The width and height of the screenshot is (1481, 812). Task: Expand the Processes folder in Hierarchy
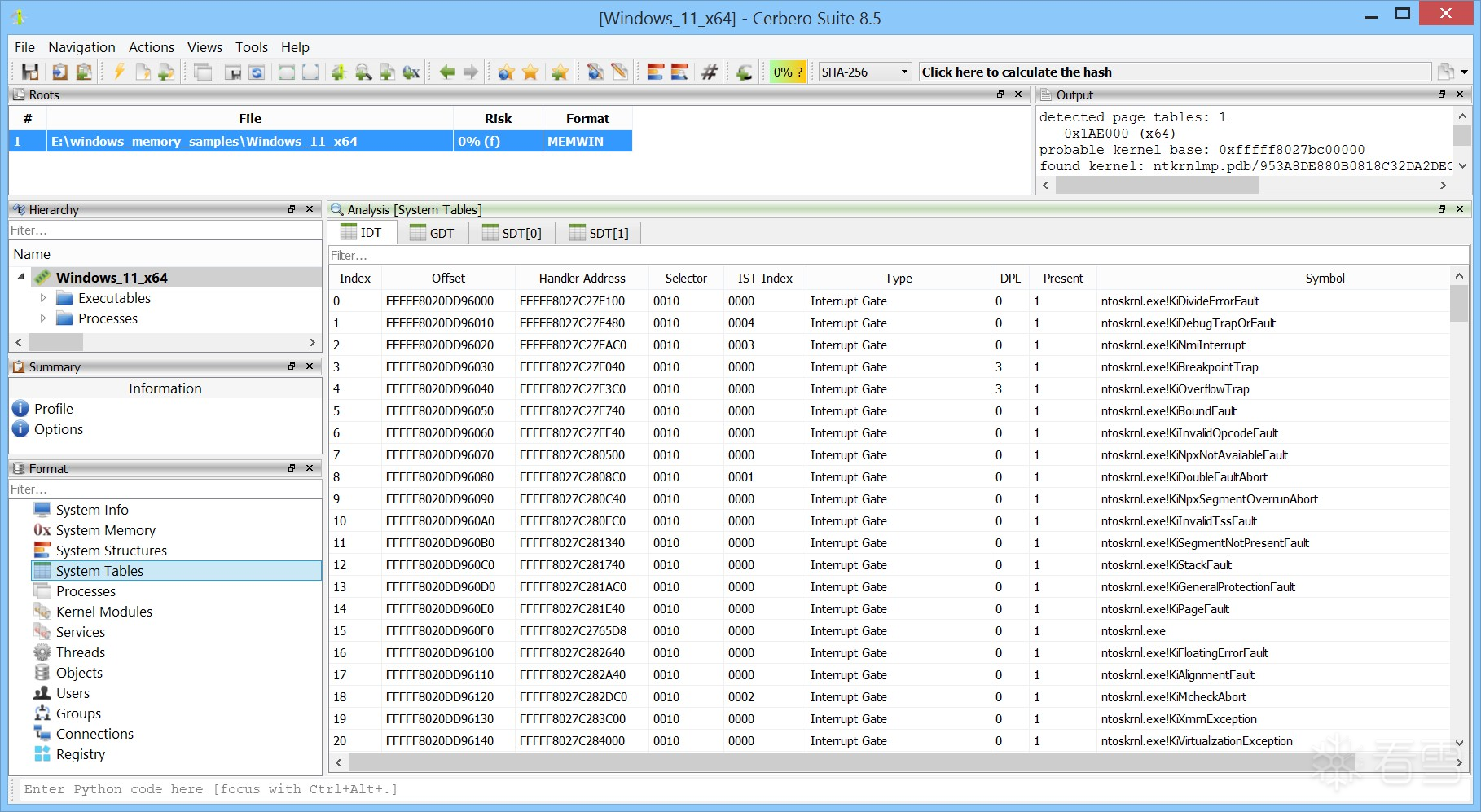click(x=43, y=318)
